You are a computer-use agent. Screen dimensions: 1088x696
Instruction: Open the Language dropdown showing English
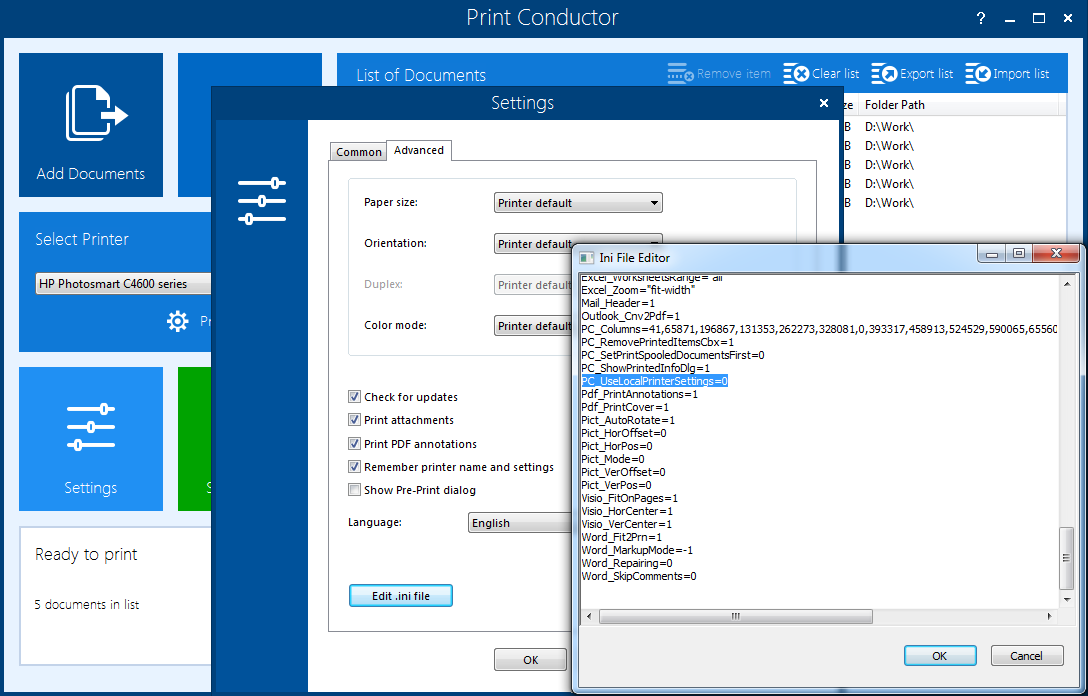pyautogui.click(x=518, y=523)
